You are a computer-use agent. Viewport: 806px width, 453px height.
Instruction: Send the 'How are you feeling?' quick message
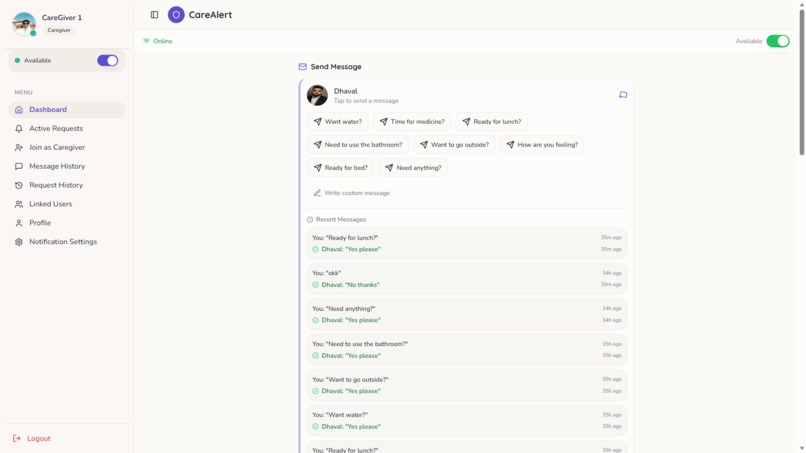(x=542, y=144)
